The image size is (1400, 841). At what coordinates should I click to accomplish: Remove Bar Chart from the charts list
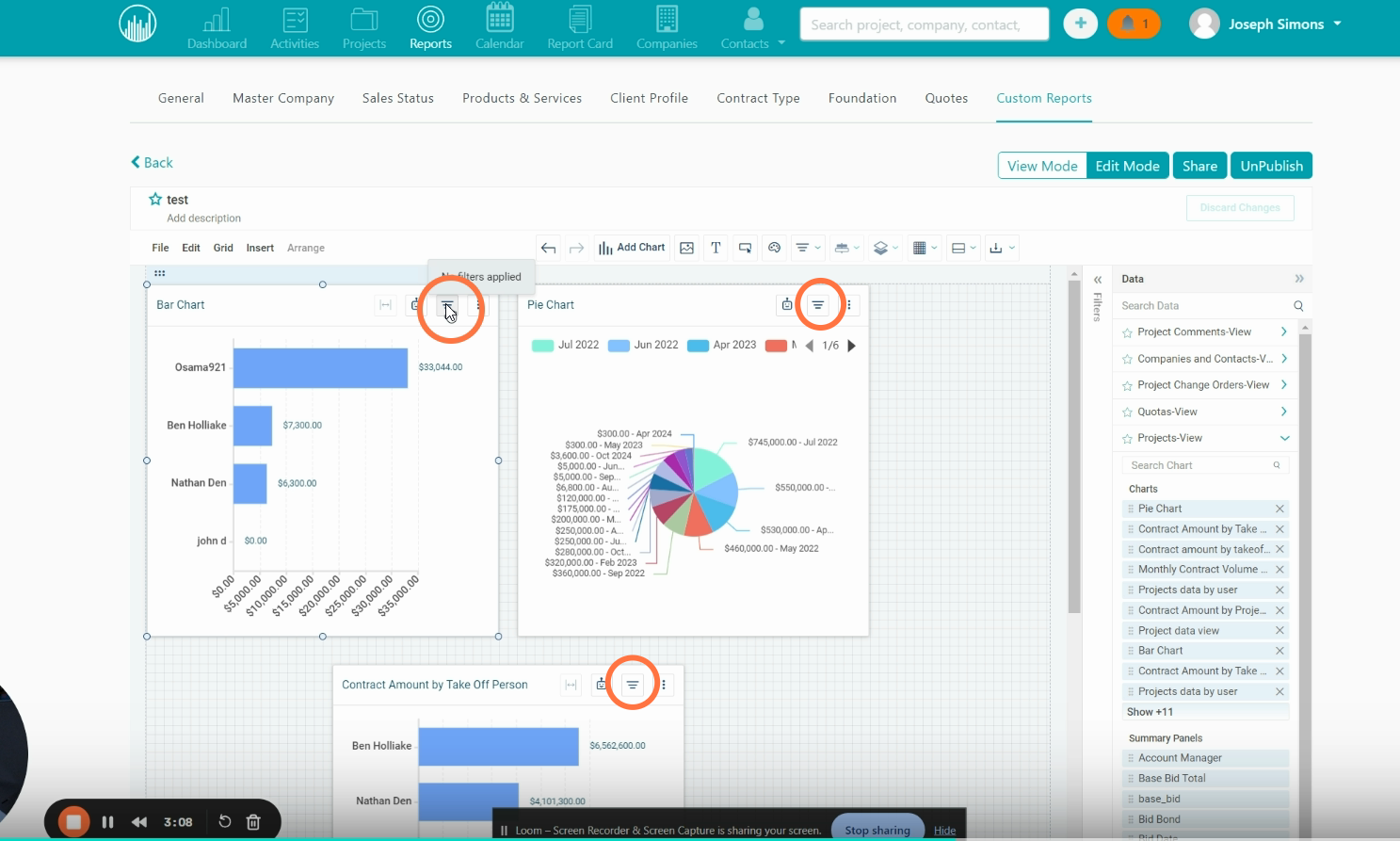[x=1279, y=651]
